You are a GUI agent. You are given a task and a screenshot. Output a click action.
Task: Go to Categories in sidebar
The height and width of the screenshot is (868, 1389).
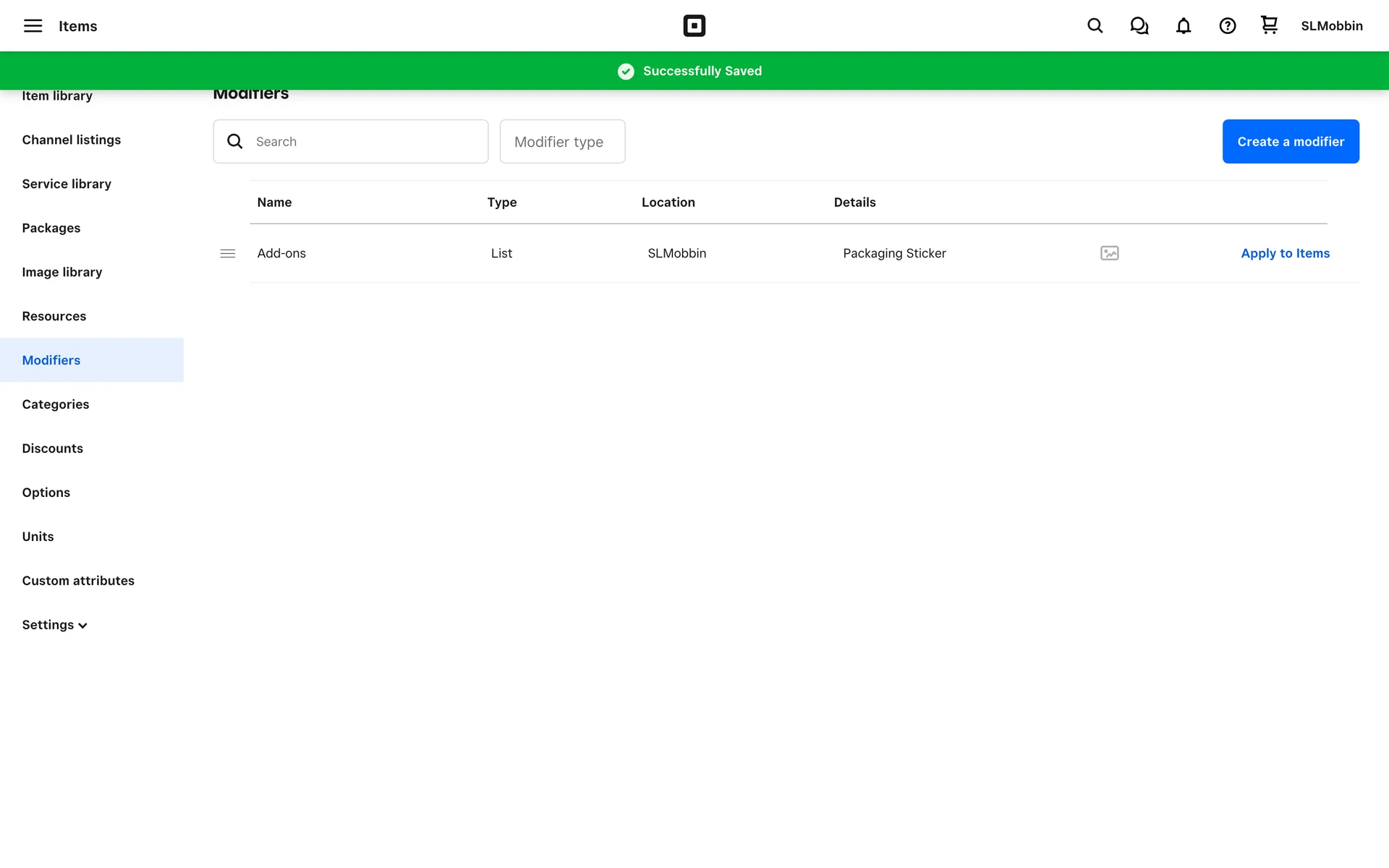coord(56,404)
